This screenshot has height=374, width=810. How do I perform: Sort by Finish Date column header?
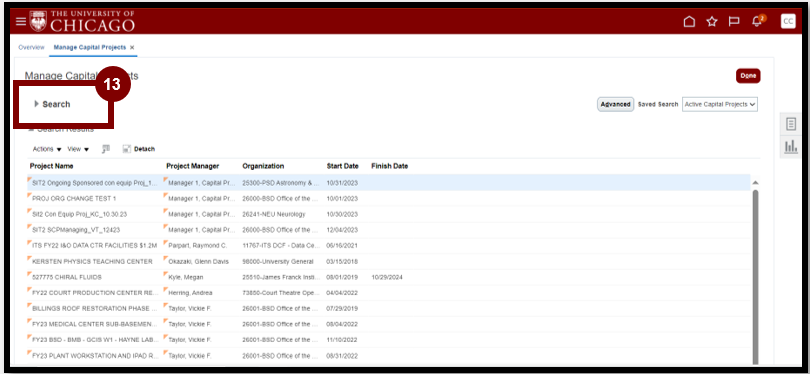pyautogui.click(x=390, y=166)
